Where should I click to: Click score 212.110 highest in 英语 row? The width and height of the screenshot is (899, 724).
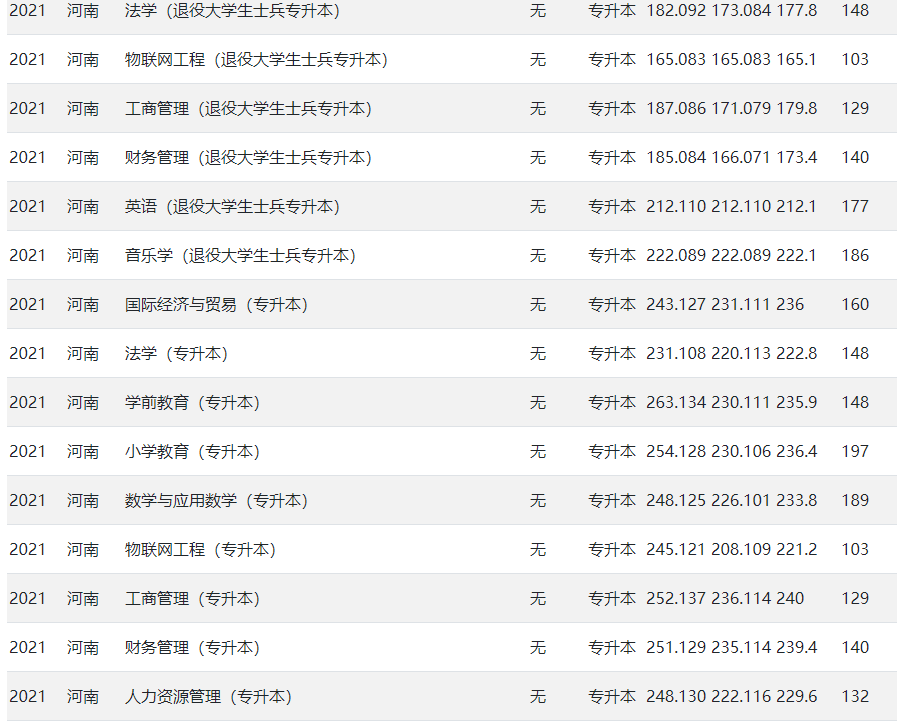pyautogui.click(x=676, y=206)
